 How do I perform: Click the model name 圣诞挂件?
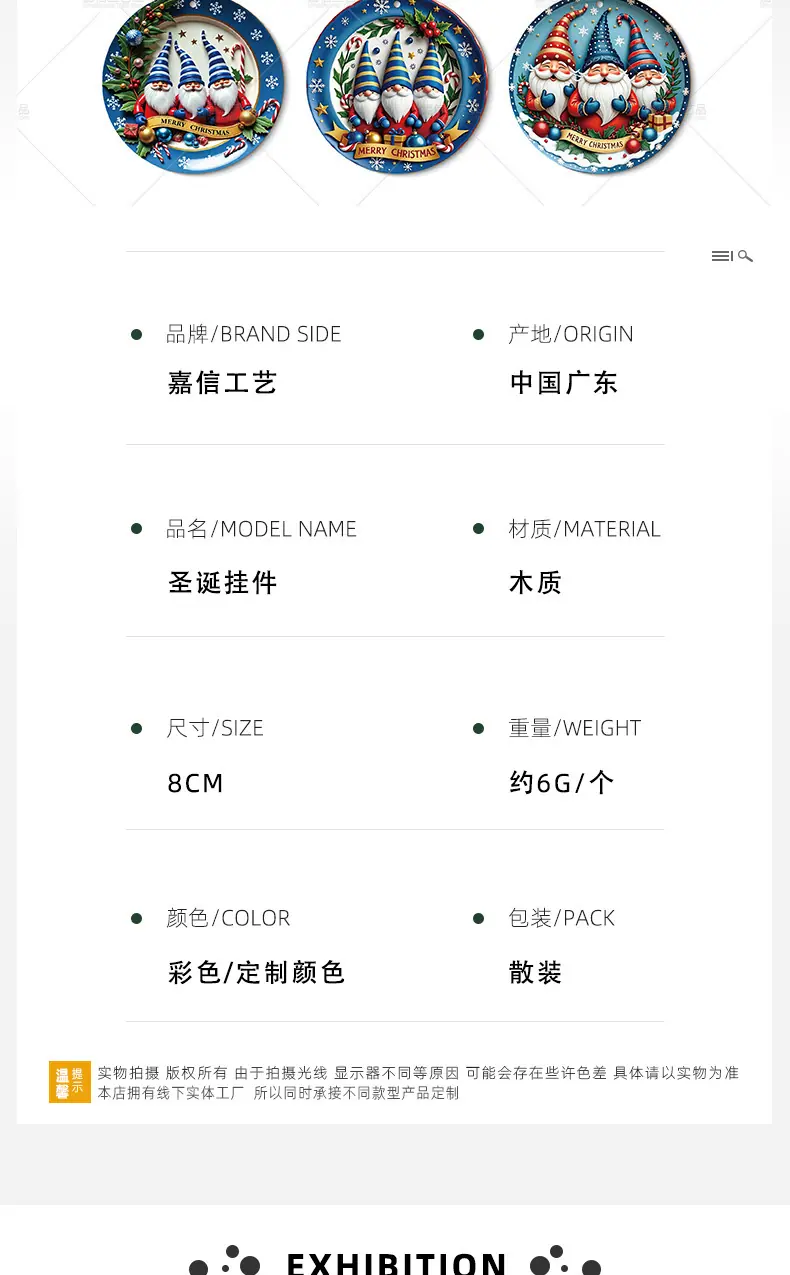222,583
